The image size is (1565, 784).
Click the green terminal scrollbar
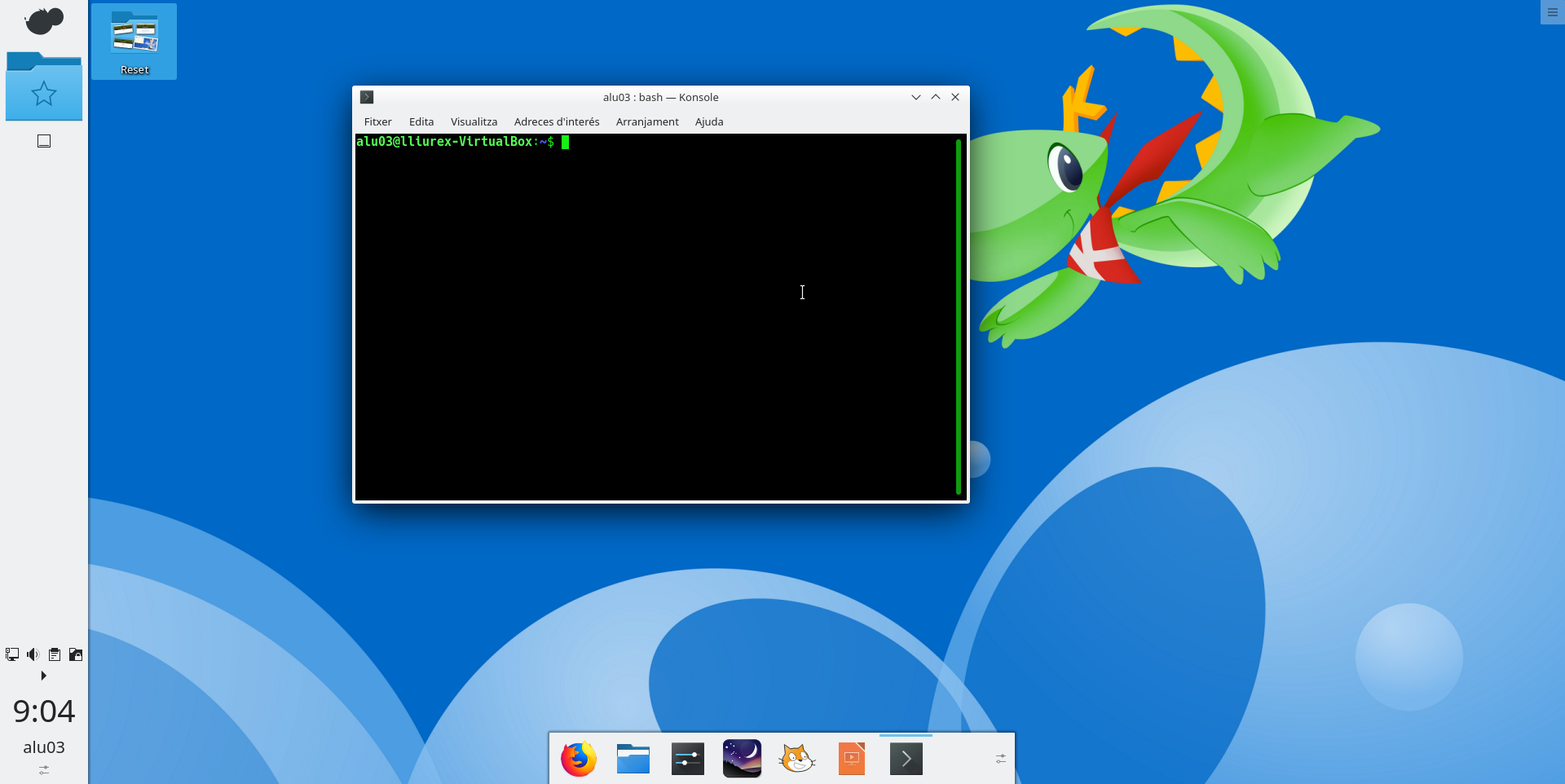point(959,316)
